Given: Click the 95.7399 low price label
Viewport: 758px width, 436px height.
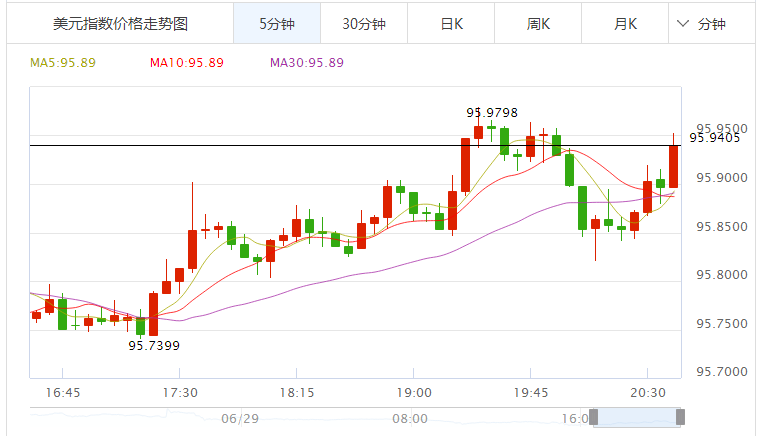Looking at the screenshot, I should coord(154,346).
